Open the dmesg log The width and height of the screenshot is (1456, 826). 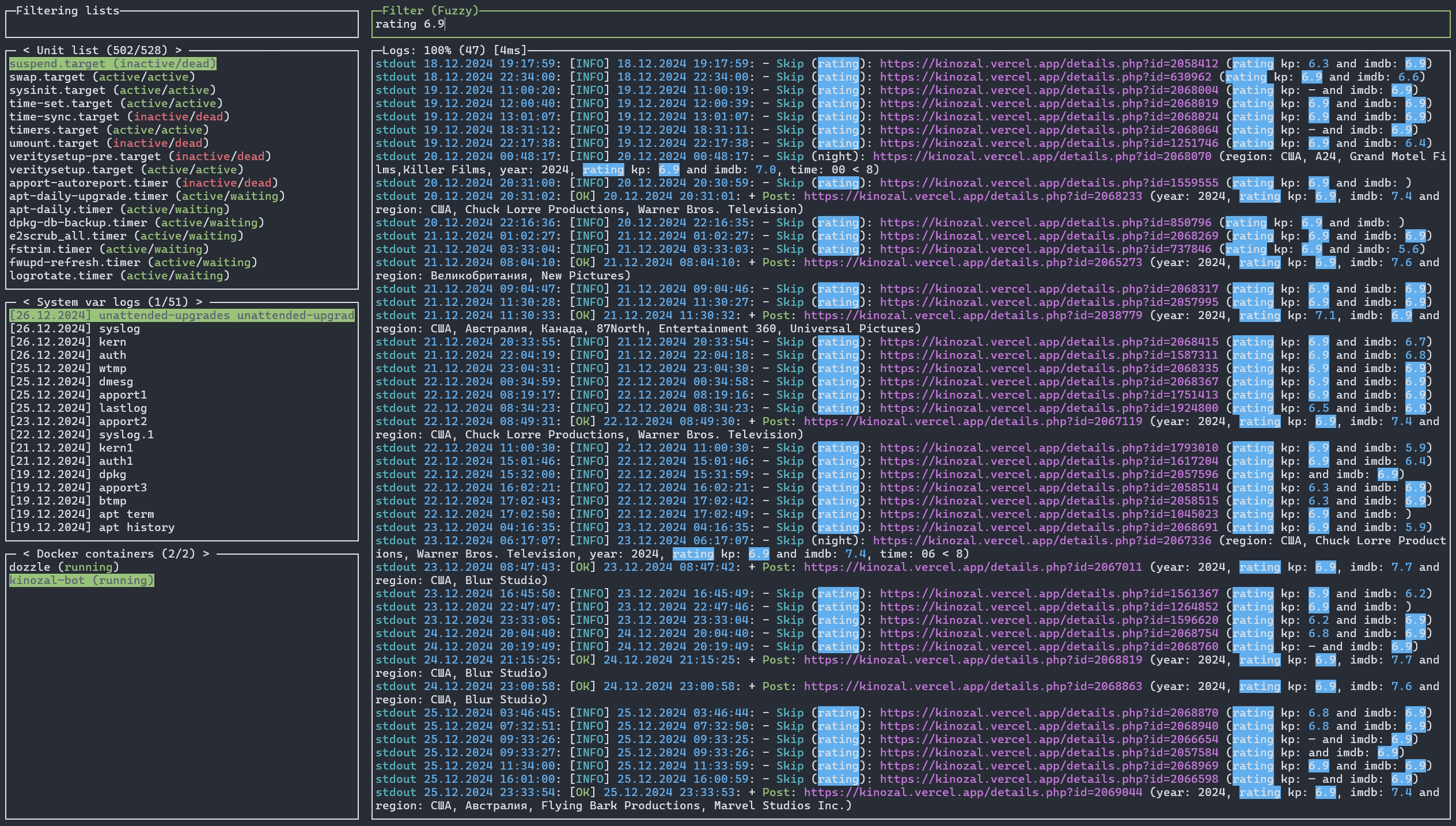(x=71, y=382)
